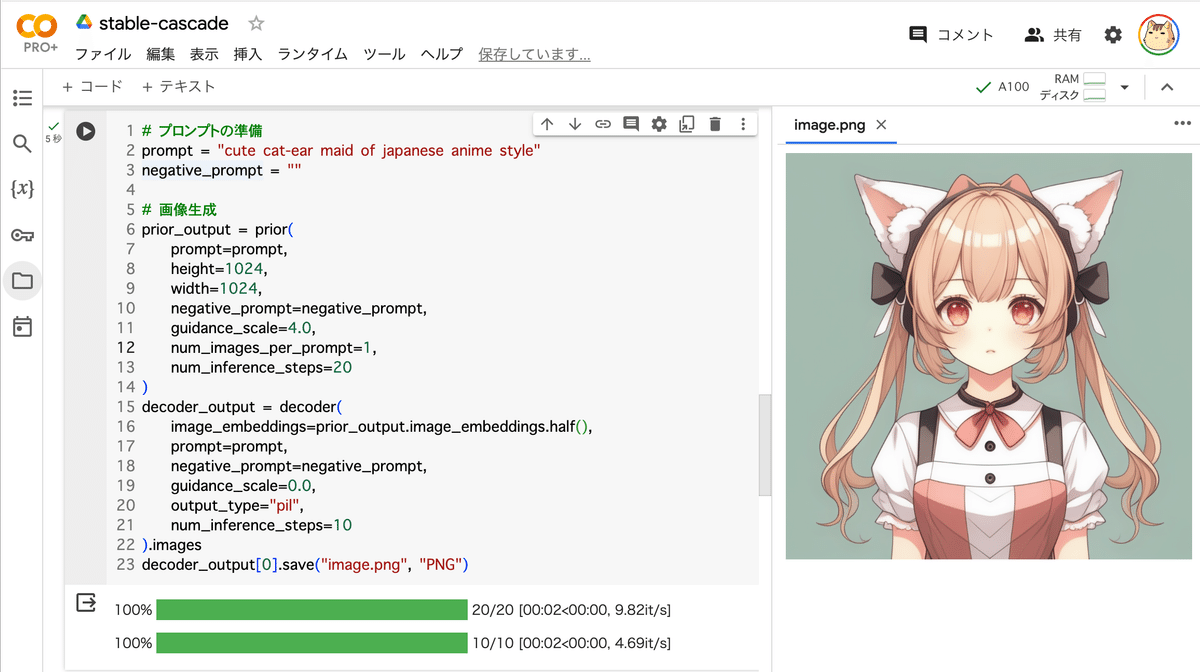
Task: Click the output actions icon
Action: (x=86, y=602)
